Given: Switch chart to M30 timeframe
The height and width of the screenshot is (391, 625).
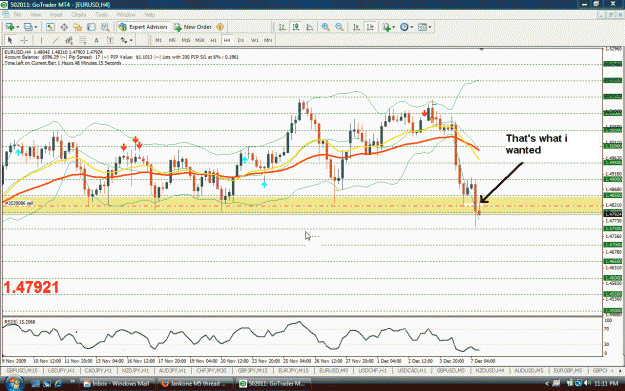Looking at the screenshot, I should tap(200, 40).
